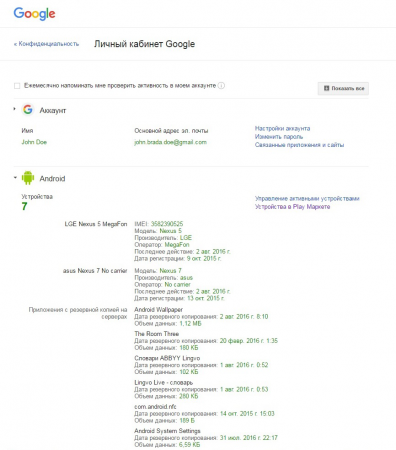Click the info icon beside the monthly reminder
396x450 pixels.
click(x=221, y=86)
